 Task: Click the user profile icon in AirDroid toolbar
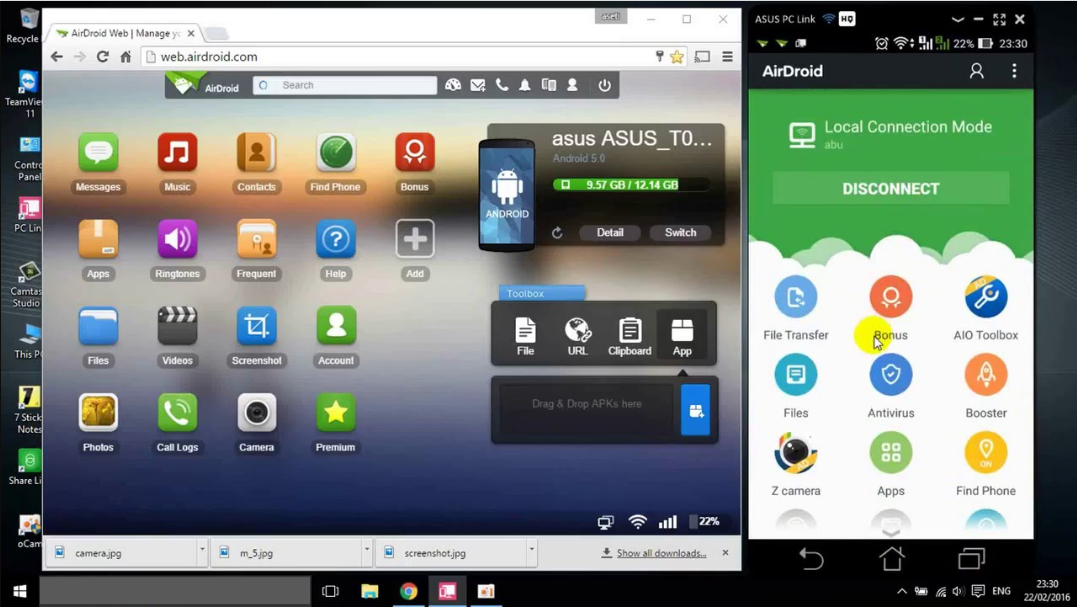coord(572,85)
